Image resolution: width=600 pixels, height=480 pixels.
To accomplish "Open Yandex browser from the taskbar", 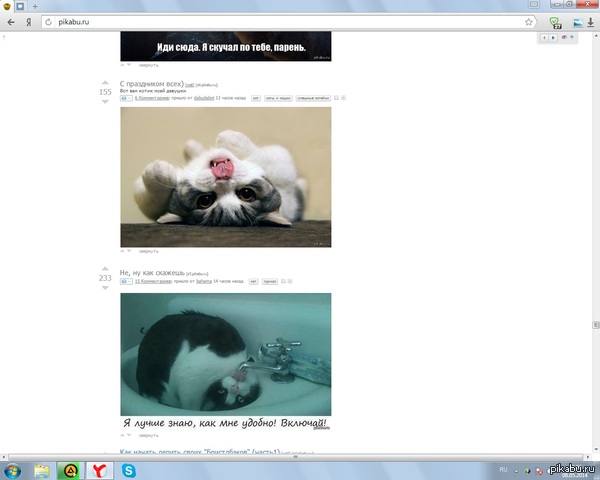I will click(x=100, y=469).
